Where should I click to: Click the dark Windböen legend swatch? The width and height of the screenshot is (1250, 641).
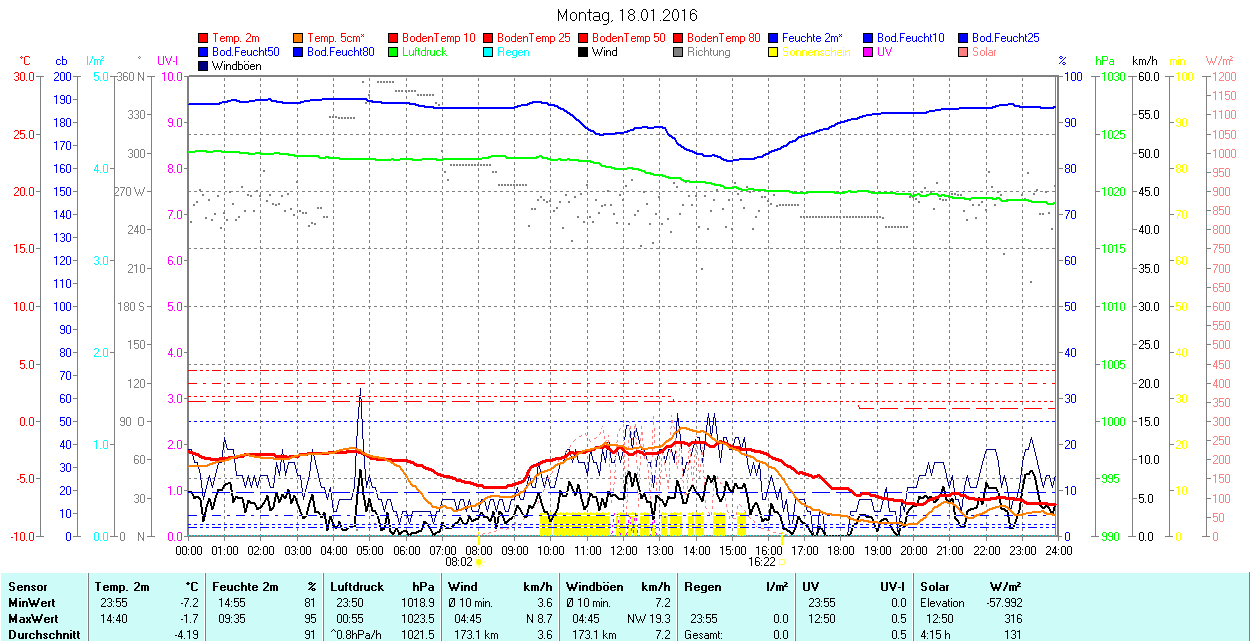click(203, 66)
